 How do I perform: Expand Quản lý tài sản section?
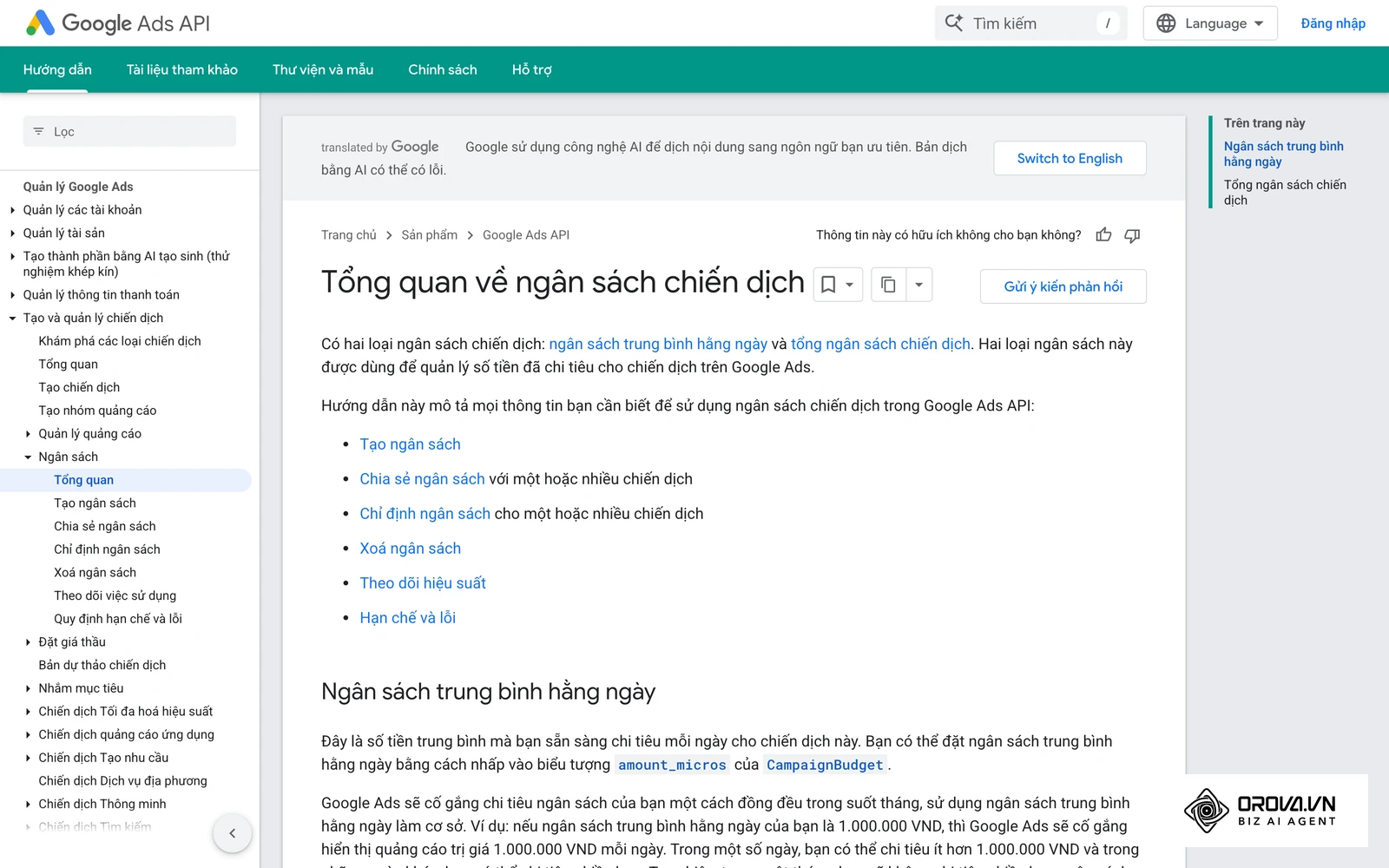tap(12, 233)
